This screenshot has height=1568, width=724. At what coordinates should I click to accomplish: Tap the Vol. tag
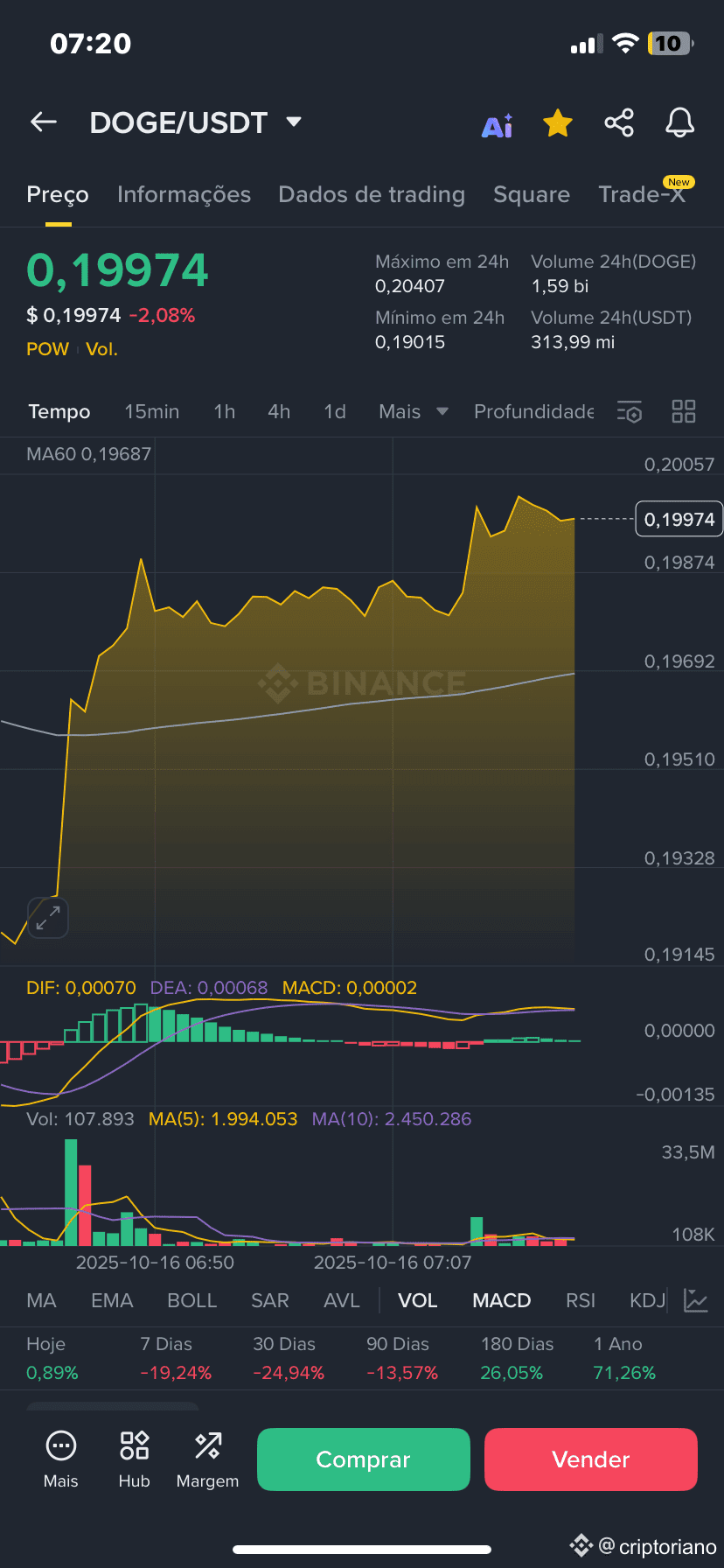click(101, 349)
